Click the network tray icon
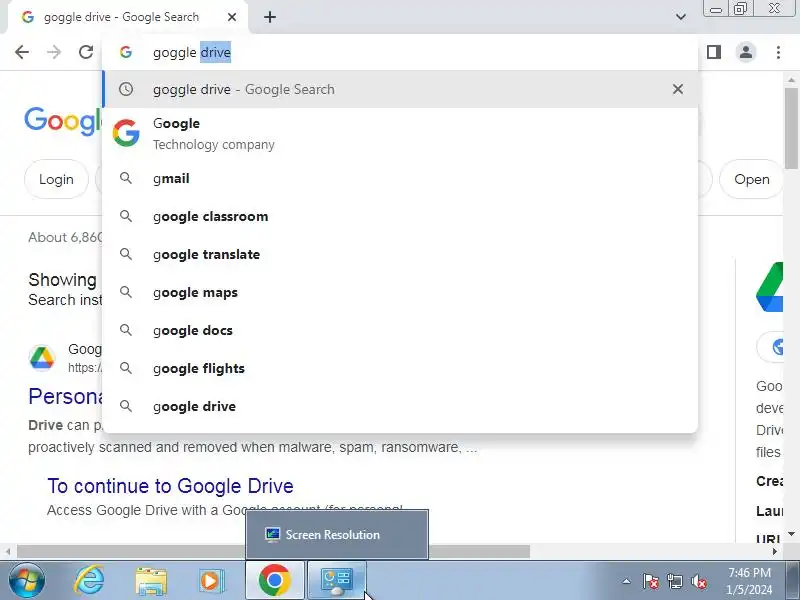The image size is (800, 600). coord(674,581)
